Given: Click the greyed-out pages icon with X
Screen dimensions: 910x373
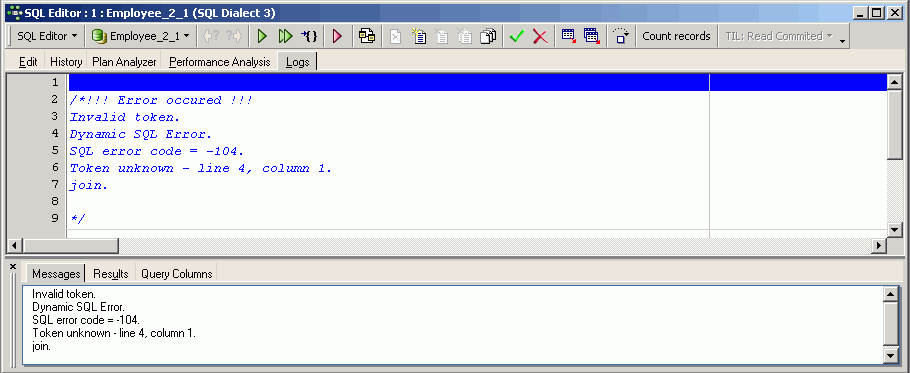Looking at the screenshot, I should point(465,37).
